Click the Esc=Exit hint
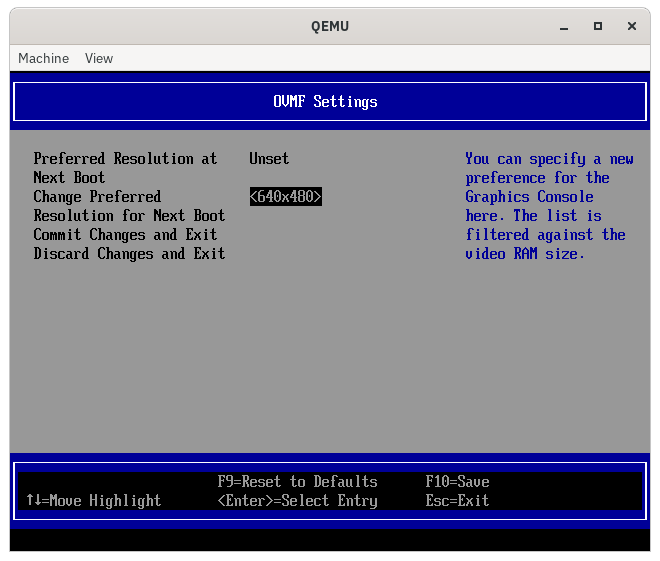Screen dimensions: 660x561 [x=457, y=500]
